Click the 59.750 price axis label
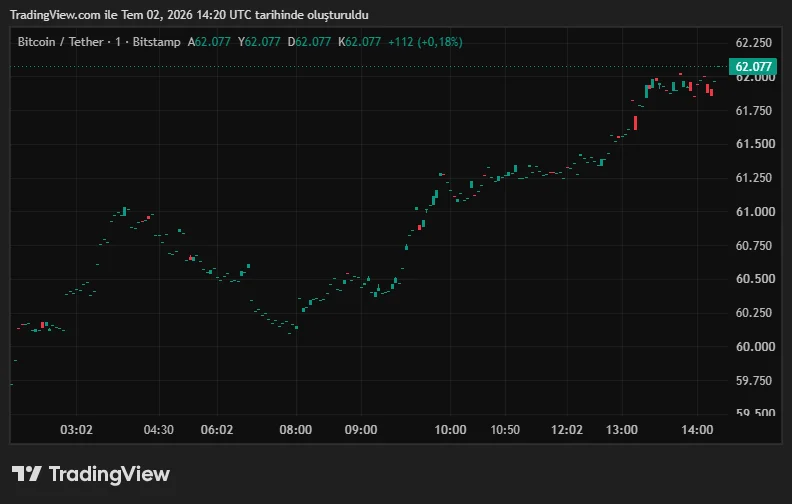Viewport: 792px width, 504px height. click(754, 380)
